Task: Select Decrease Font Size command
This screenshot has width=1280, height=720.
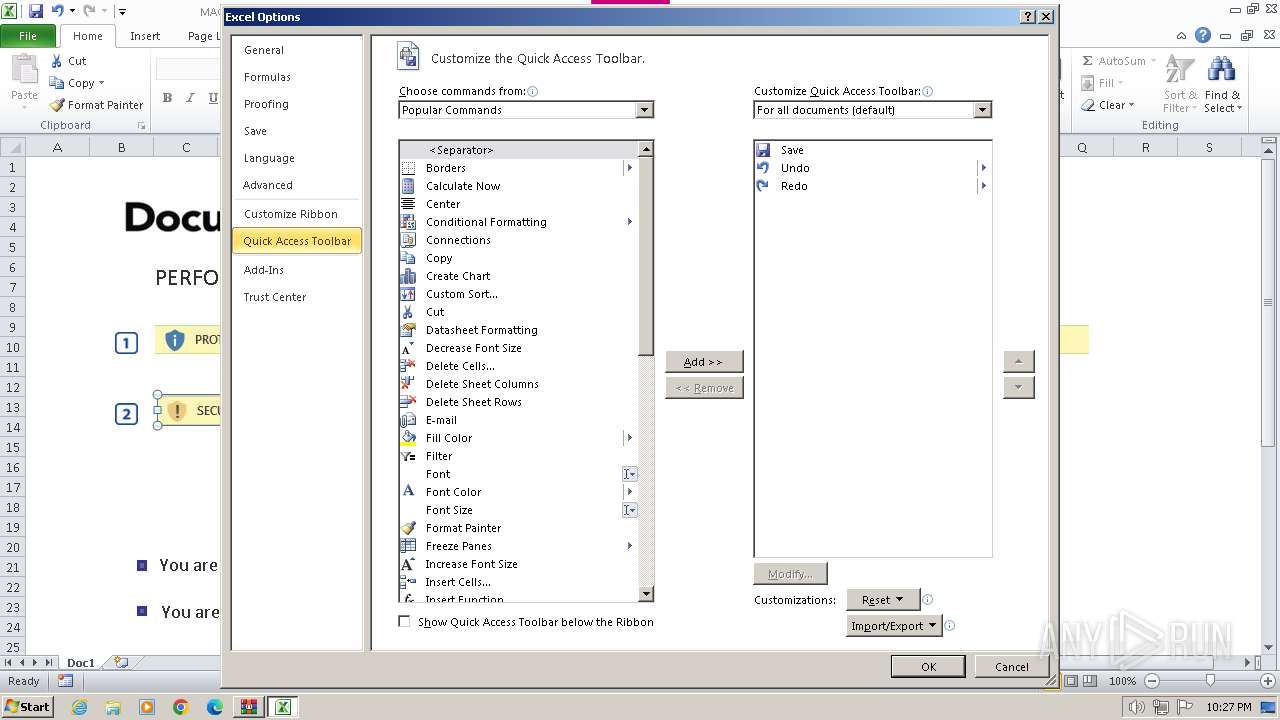Action: pyautogui.click(x=518, y=348)
